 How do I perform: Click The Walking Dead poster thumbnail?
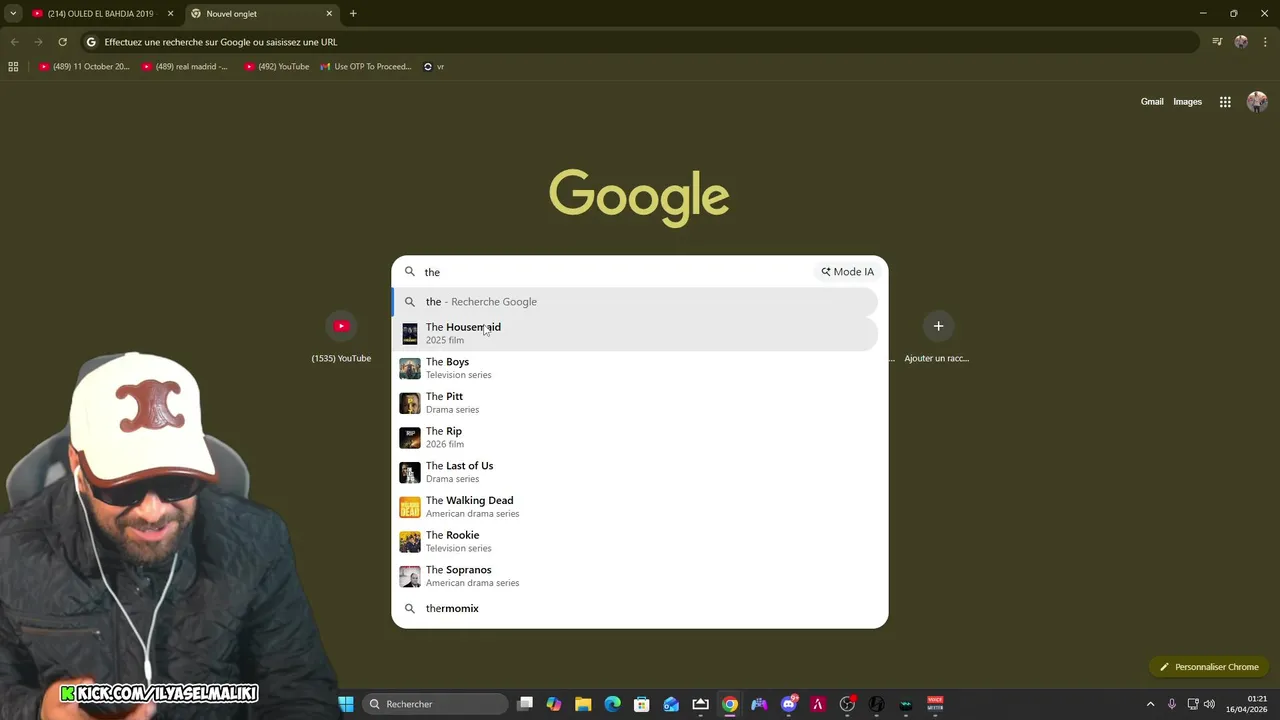click(x=410, y=507)
